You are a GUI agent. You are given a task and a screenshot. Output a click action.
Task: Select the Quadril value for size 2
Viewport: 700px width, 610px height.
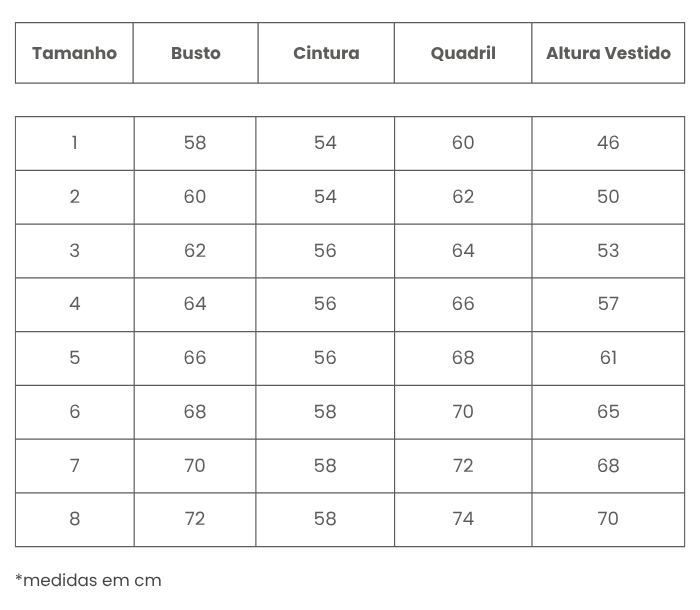tap(463, 197)
